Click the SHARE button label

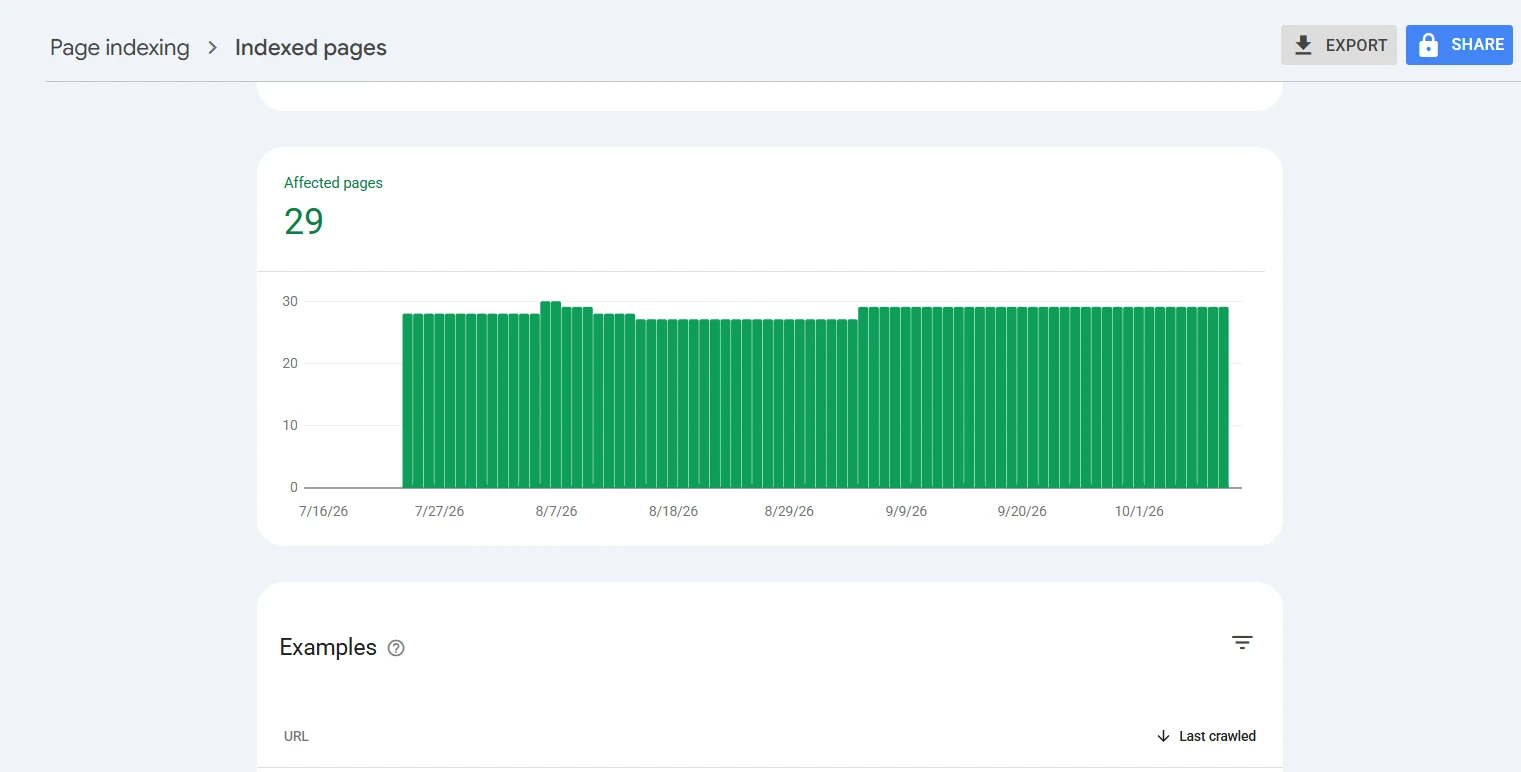[x=1478, y=45]
